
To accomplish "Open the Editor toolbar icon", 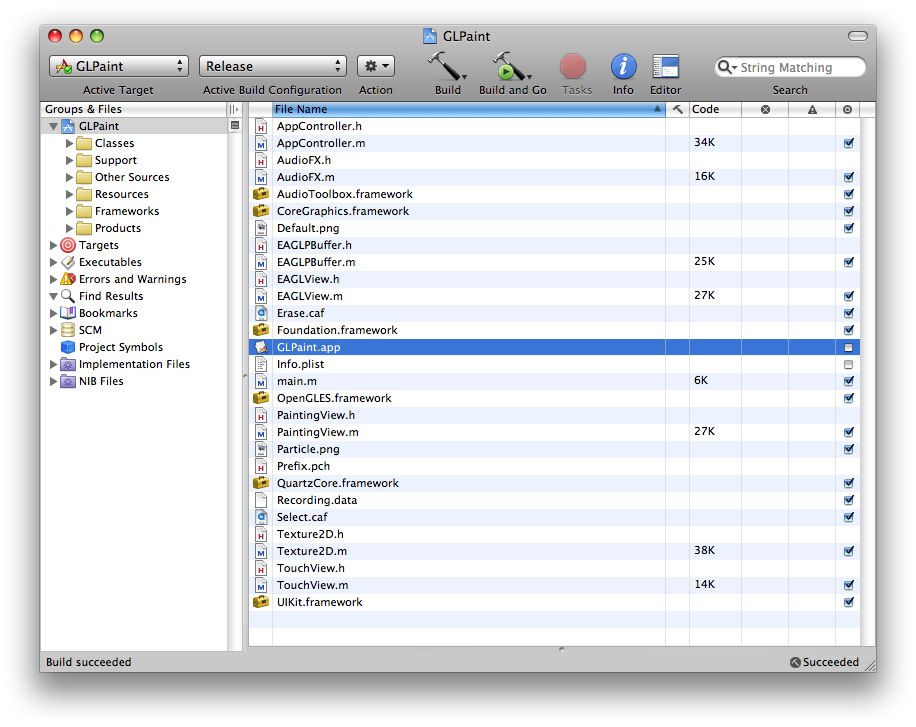I will 665,66.
